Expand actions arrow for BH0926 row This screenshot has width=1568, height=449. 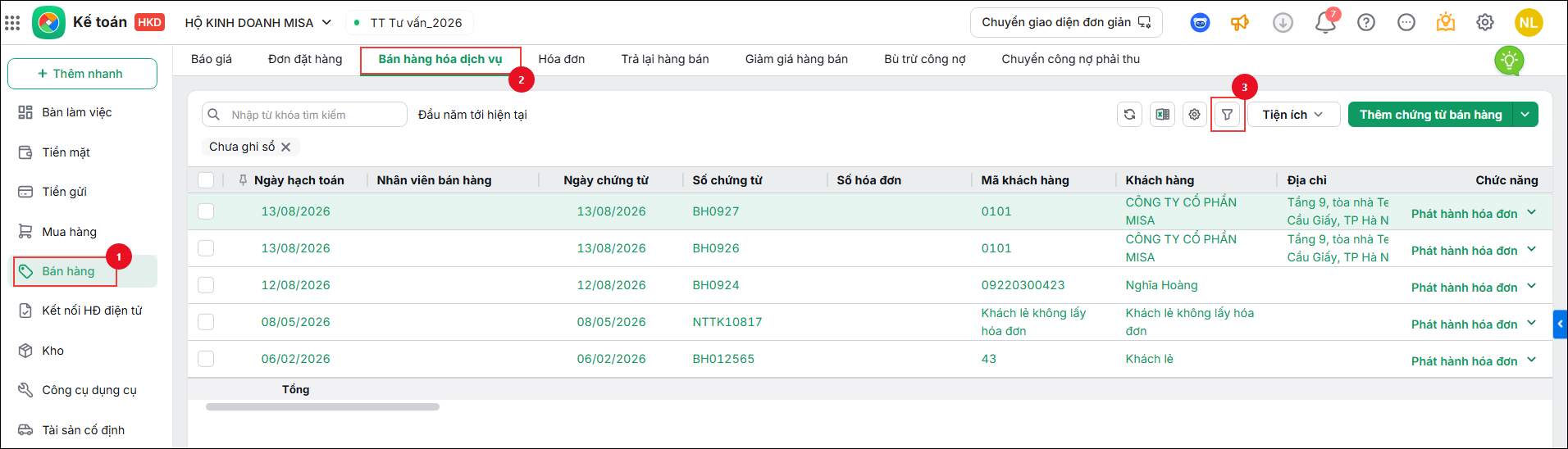coord(1531,250)
